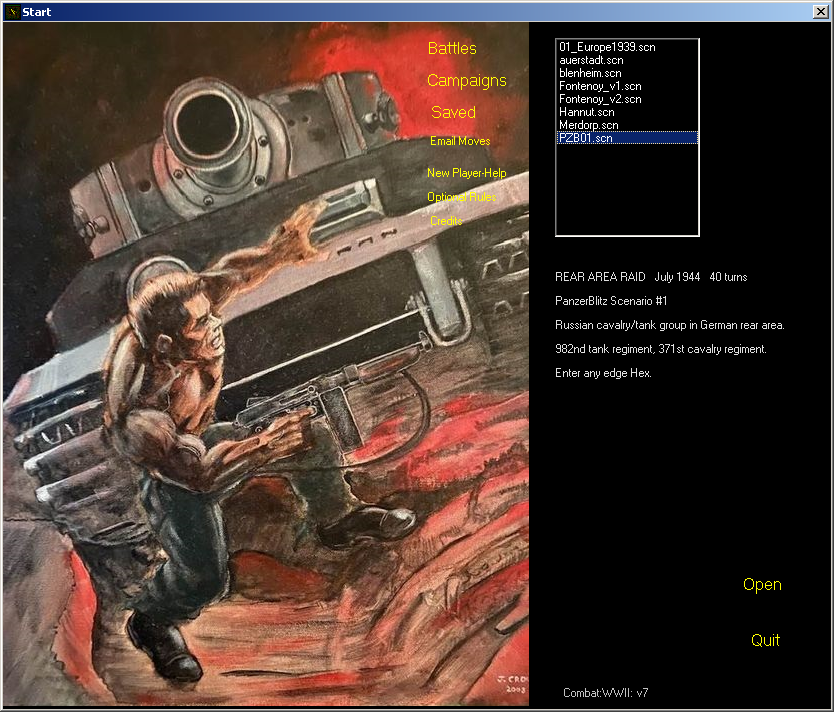Click the Open button
The height and width of the screenshot is (712, 834).
tap(762, 584)
